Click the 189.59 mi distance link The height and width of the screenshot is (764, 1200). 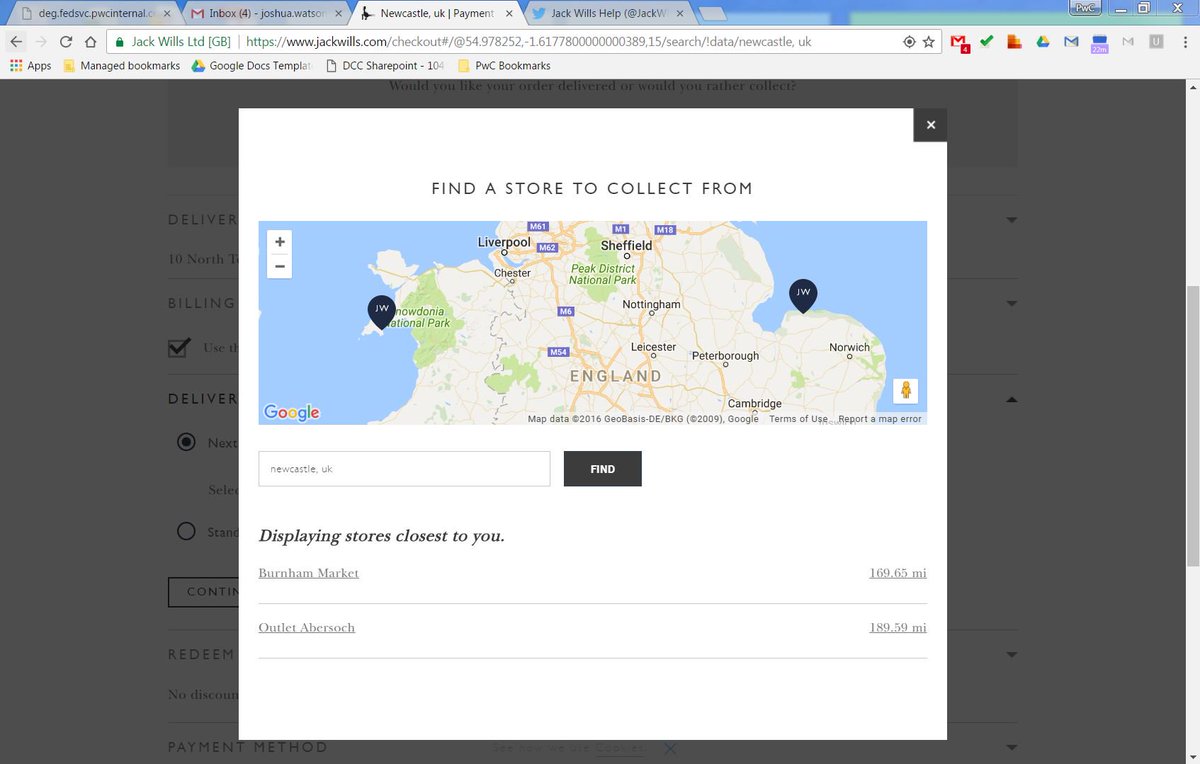898,627
